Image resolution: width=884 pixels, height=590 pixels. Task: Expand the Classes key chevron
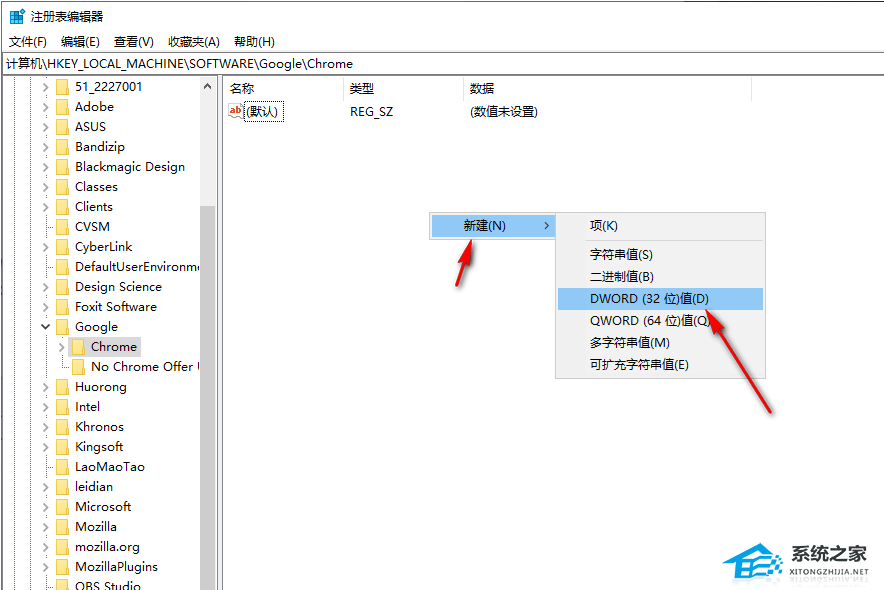46,187
